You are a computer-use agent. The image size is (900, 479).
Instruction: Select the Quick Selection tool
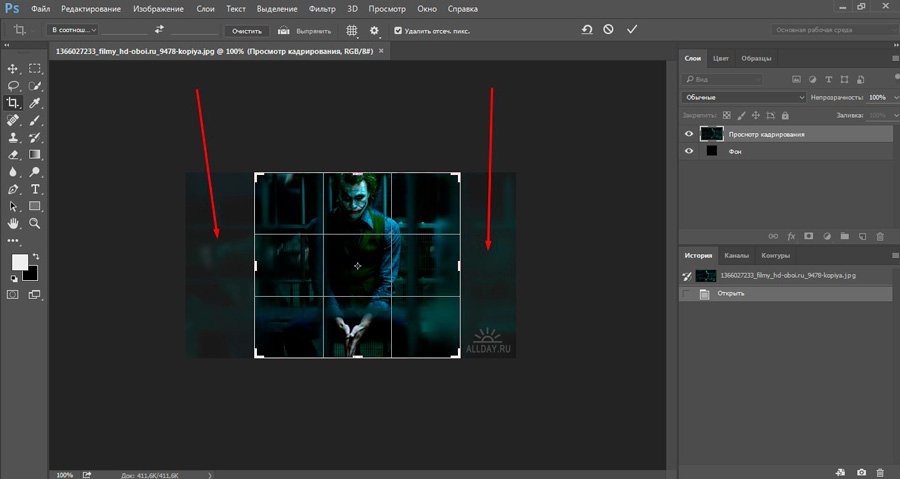pos(35,86)
